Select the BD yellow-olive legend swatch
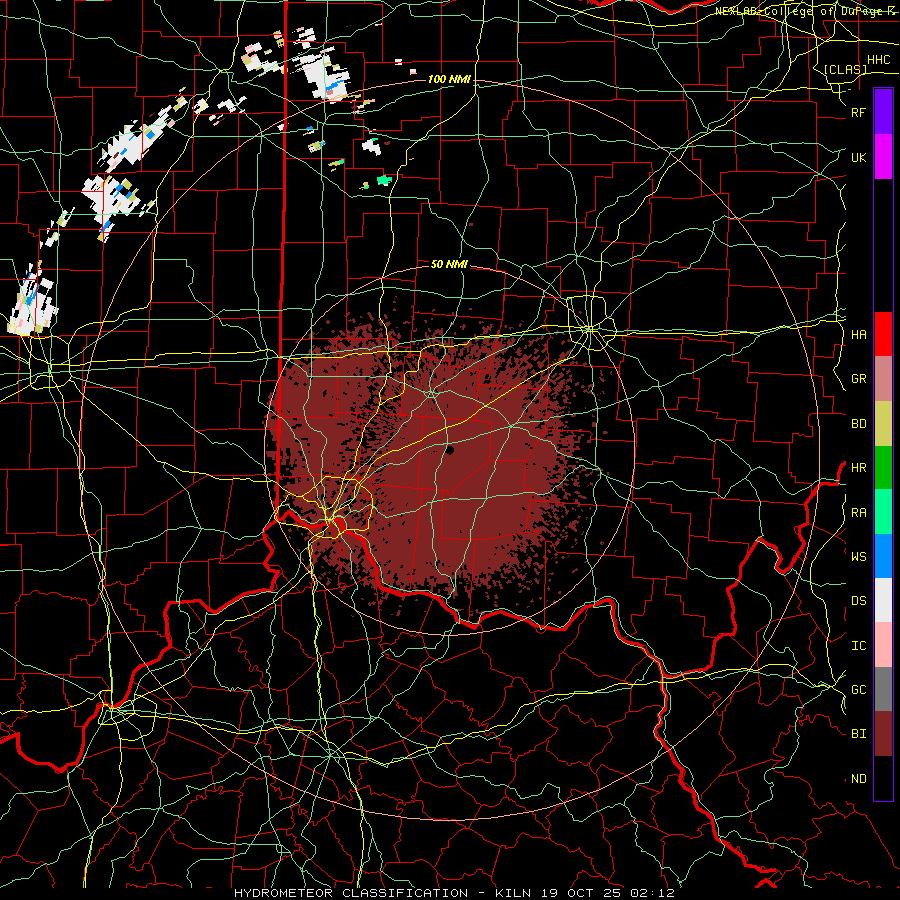The height and width of the screenshot is (900, 900). coord(883,424)
